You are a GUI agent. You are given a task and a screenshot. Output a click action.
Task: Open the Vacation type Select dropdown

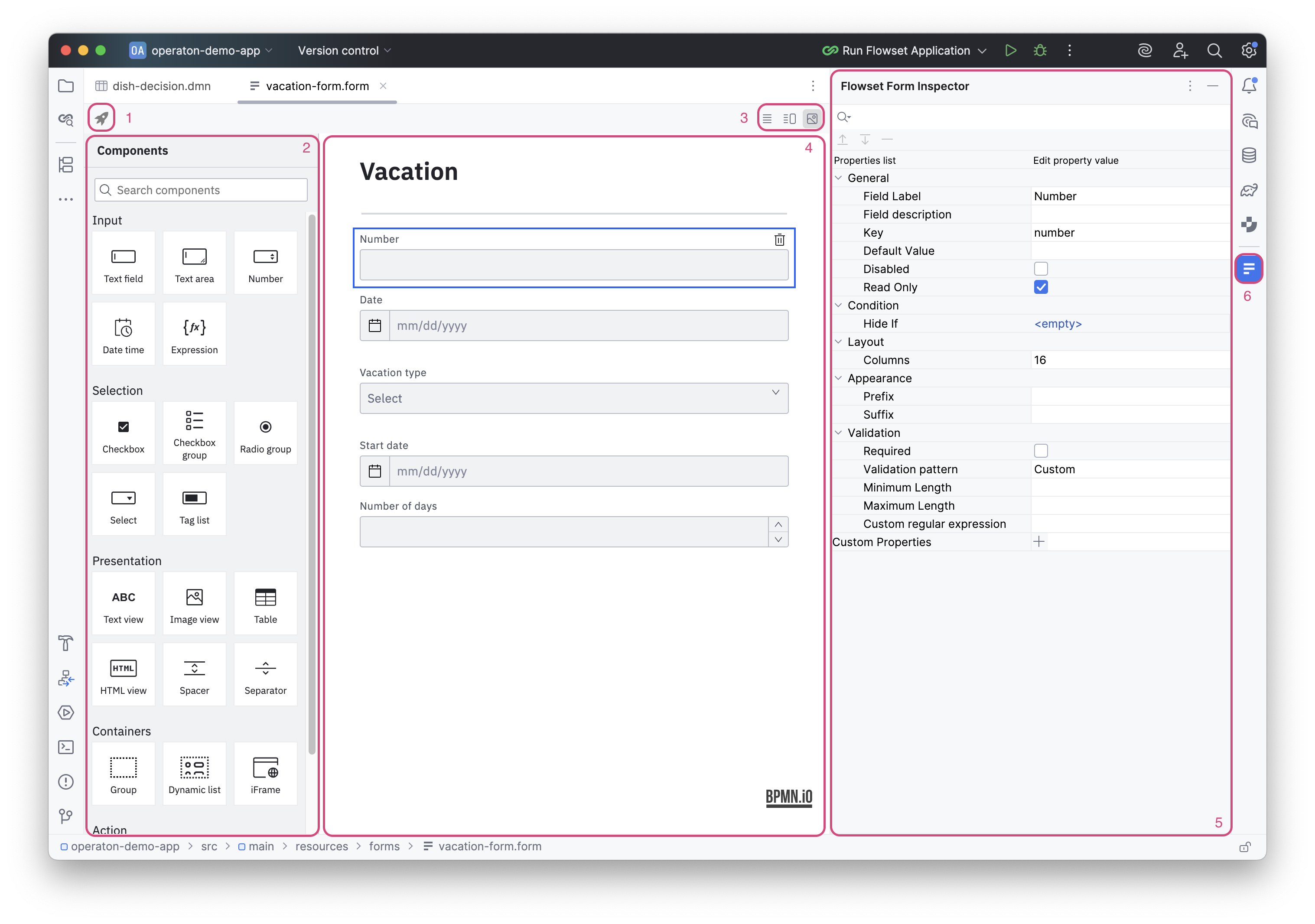[574, 398]
